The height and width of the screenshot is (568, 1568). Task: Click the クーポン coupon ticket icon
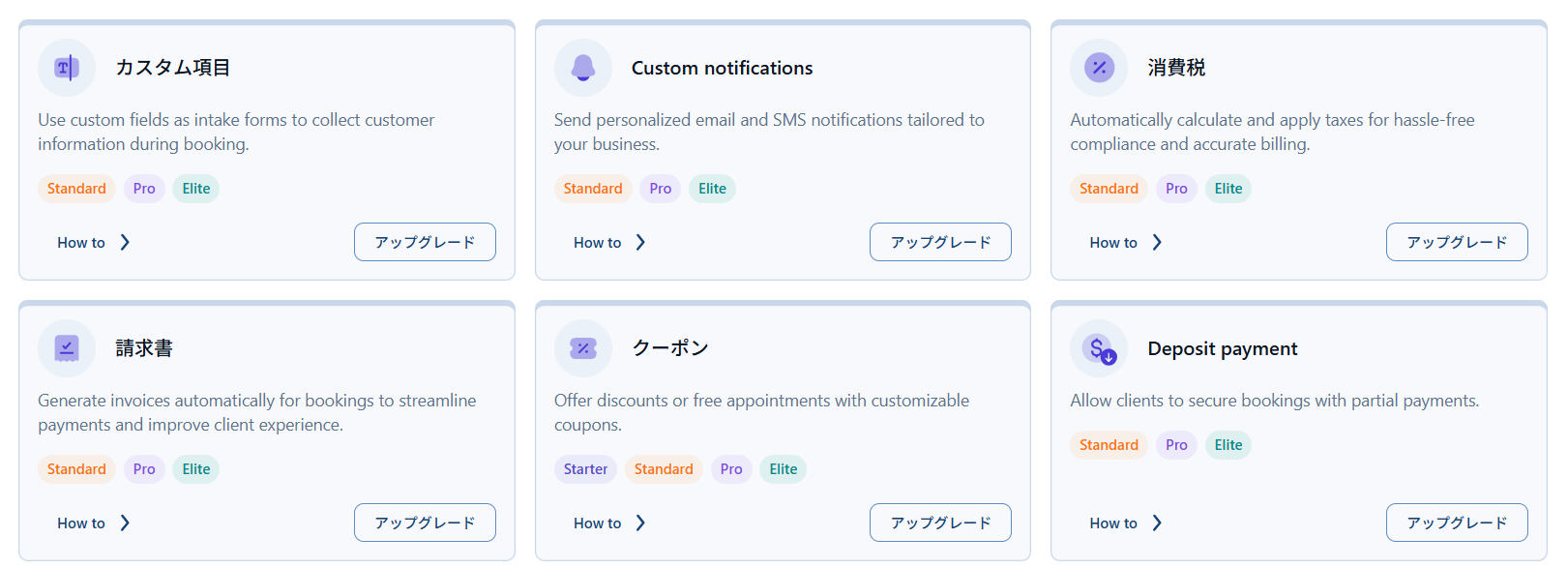tap(583, 348)
